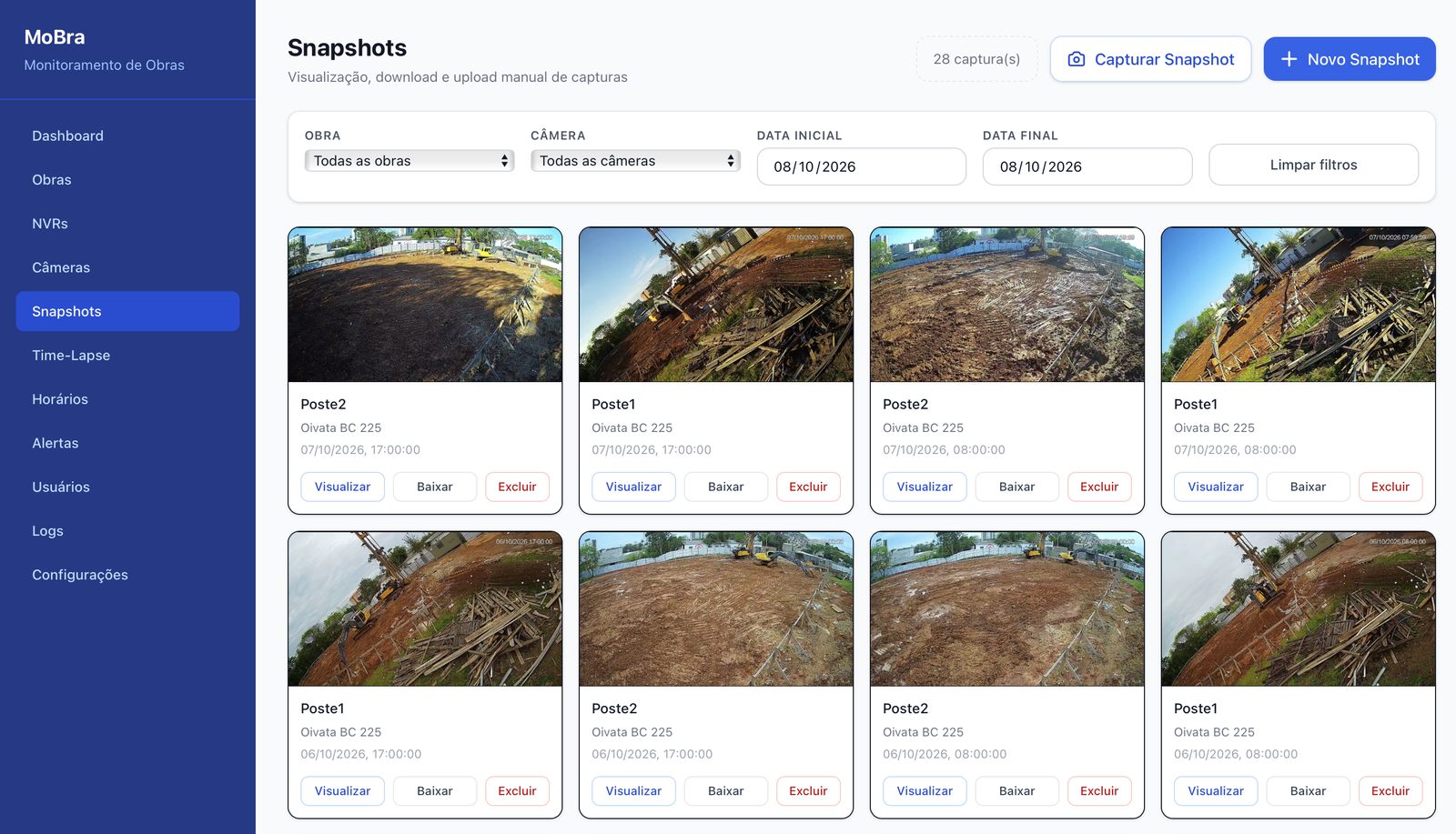Excluir the Poste2 07/10/2026 17:00 snapshot
Viewport: 1456px width, 834px height.
tap(517, 487)
